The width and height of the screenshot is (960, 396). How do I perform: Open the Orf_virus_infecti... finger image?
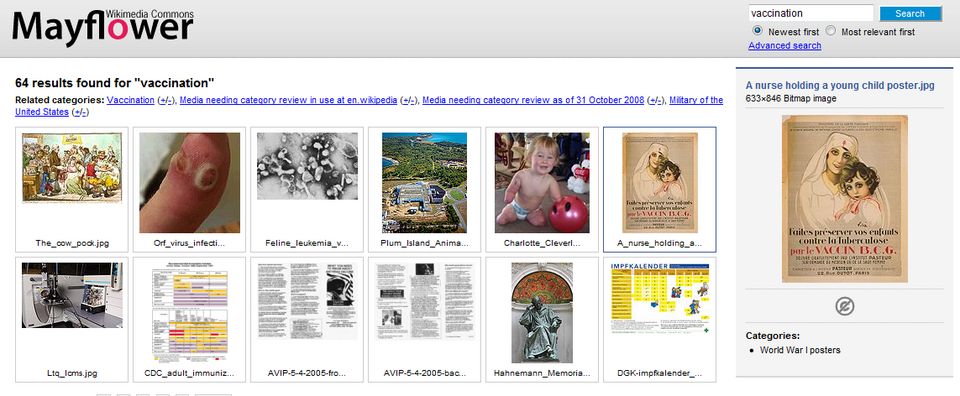coord(190,183)
